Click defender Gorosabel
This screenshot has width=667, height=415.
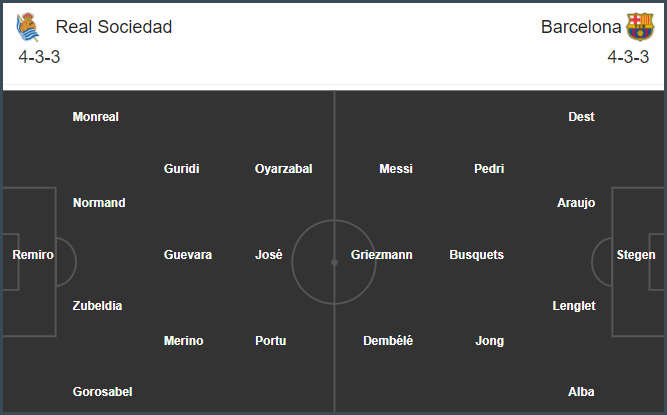[103, 392]
